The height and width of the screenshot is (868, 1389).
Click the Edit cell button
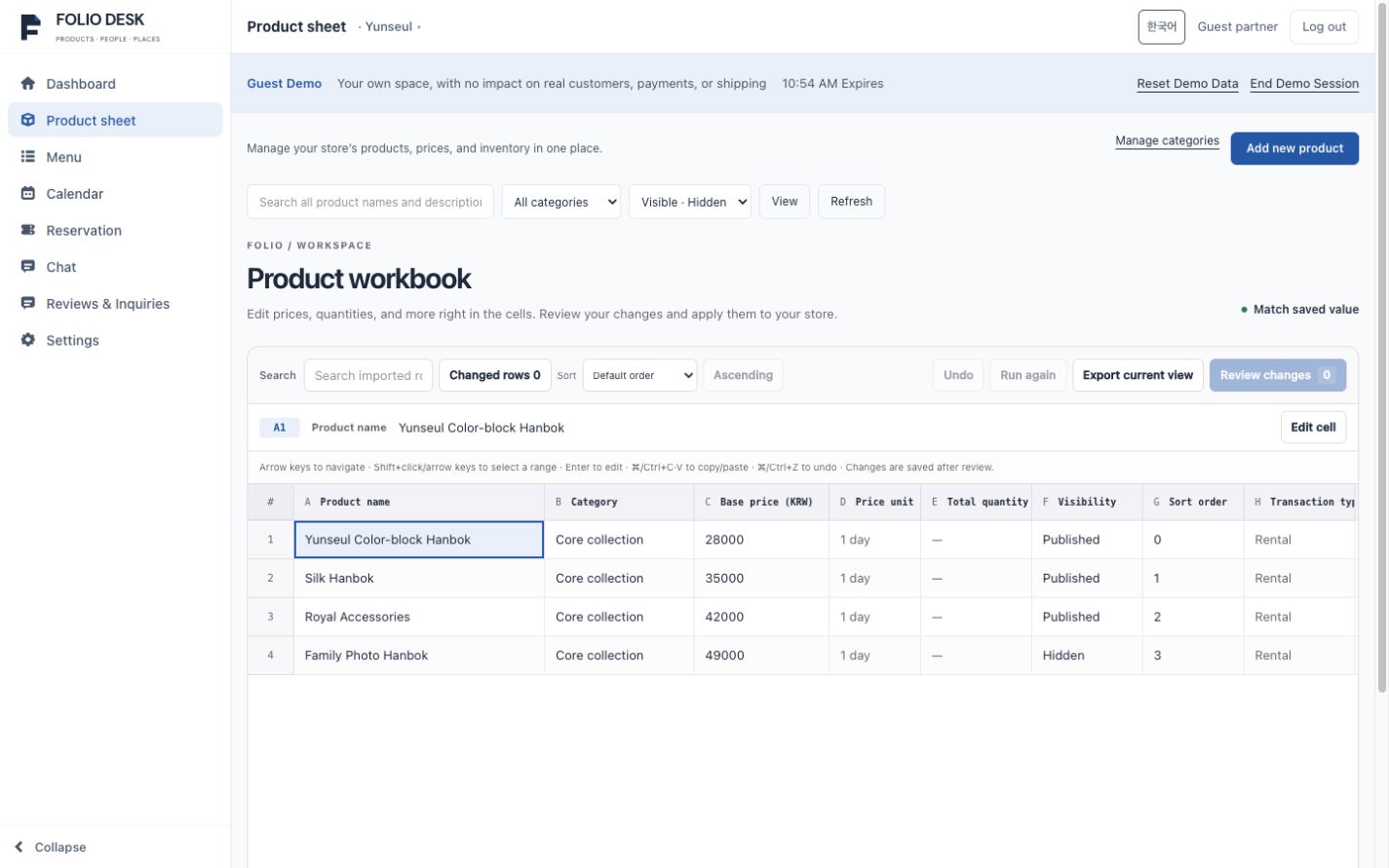pyautogui.click(x=1313, y=428)
